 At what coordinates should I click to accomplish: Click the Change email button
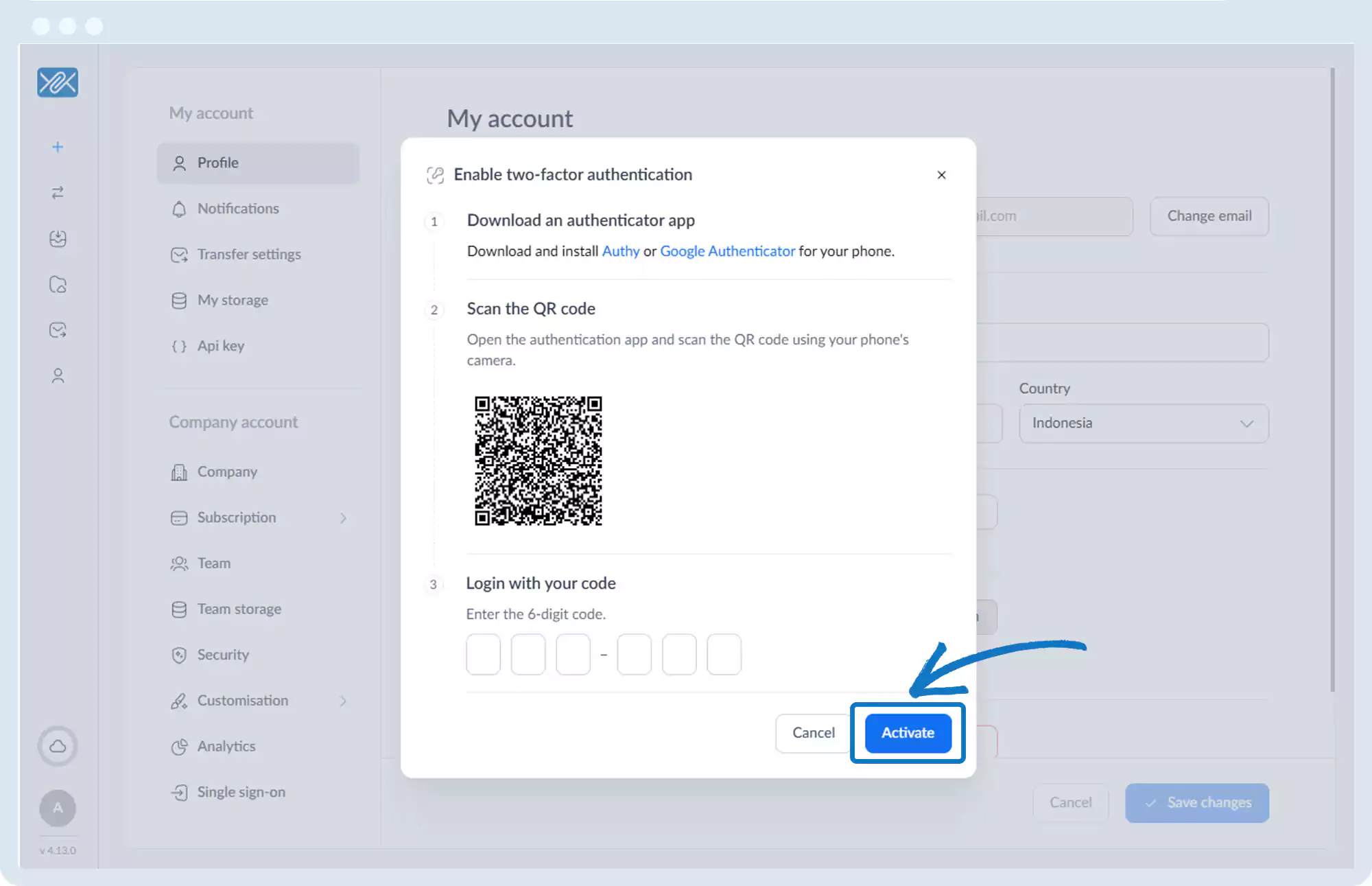[x=1209, y=216]
